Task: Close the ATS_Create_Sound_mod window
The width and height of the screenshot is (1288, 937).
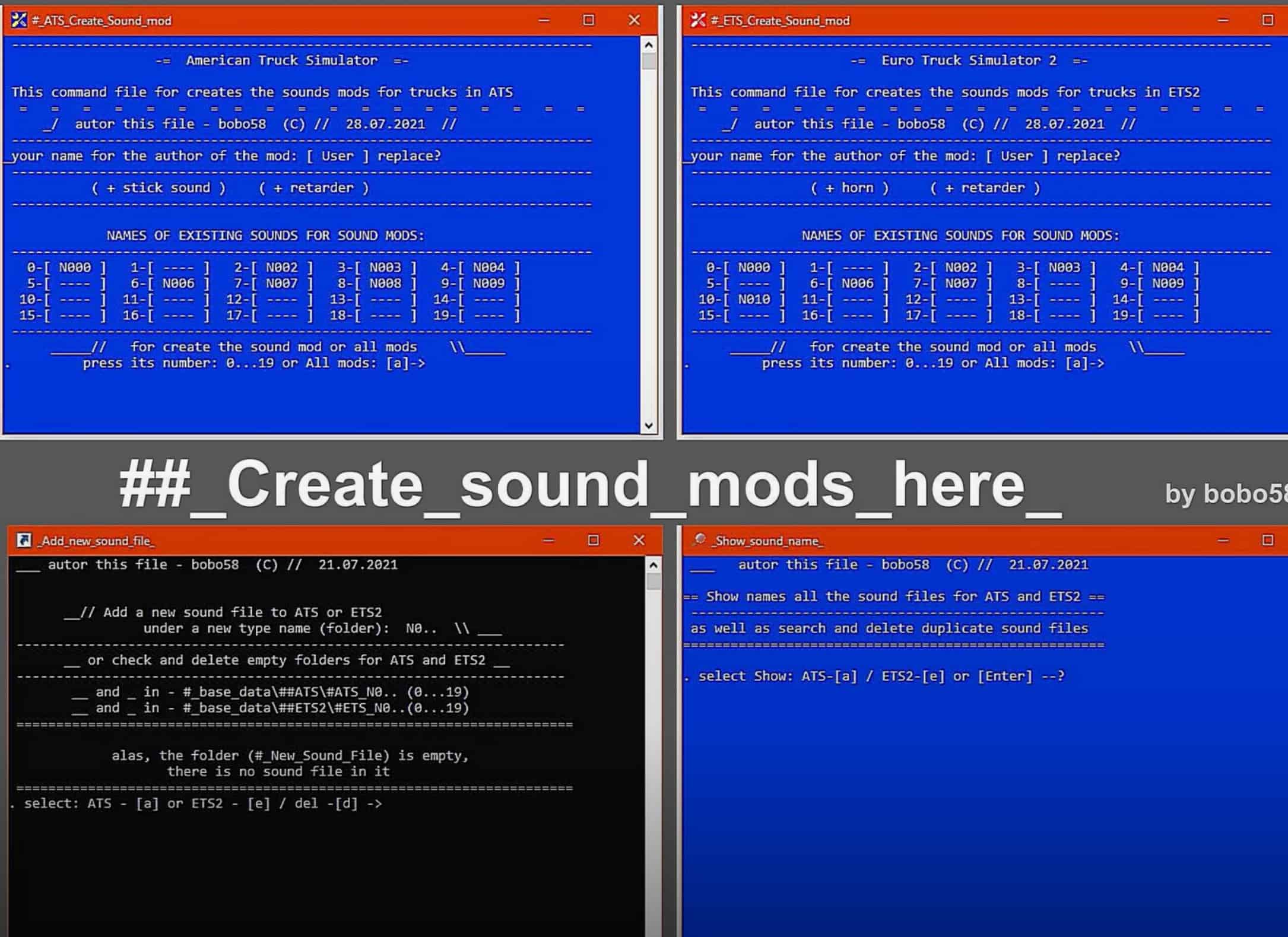Action: 634,20
